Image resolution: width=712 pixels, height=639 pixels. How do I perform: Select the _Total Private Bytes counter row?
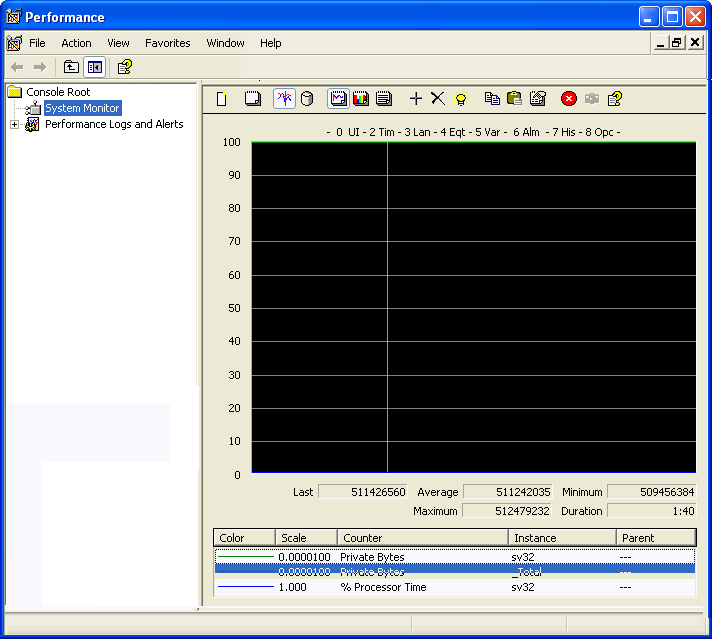(x=455, y=571)
